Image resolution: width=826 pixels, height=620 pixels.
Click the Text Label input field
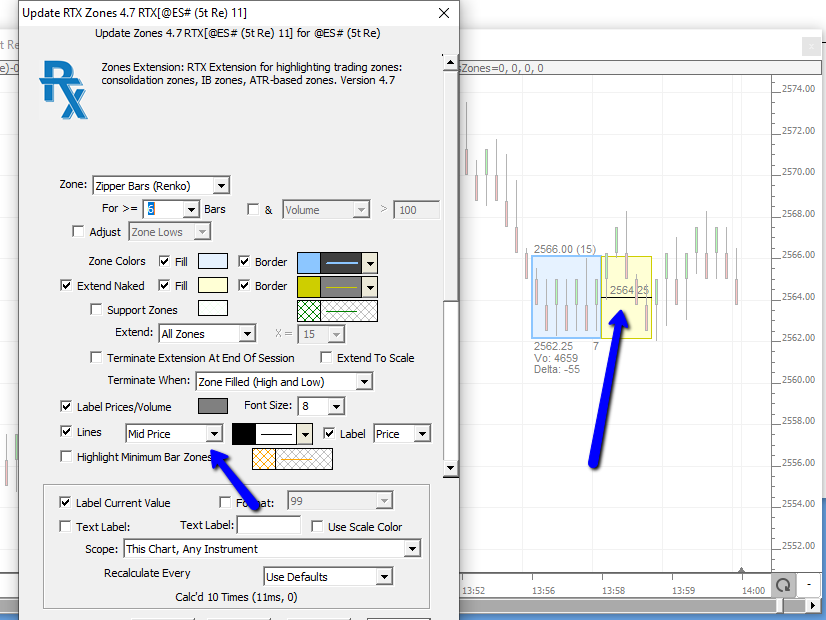click(269, 525)
